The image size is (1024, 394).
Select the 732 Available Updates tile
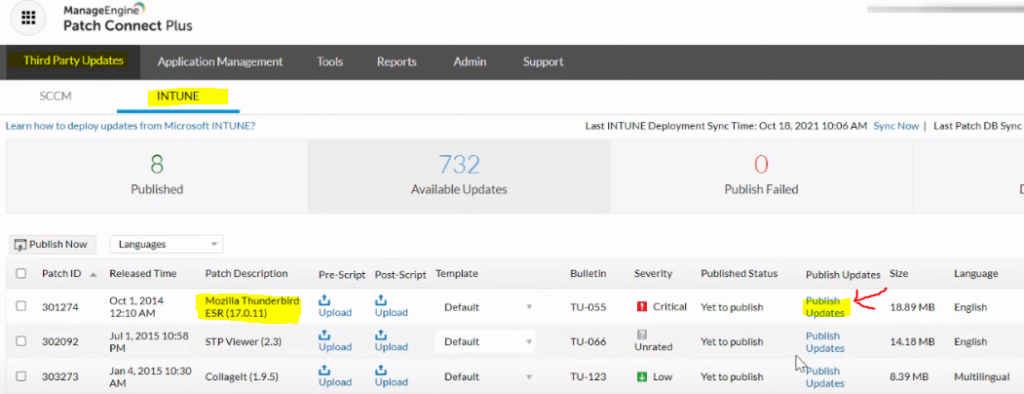(459, 176)
